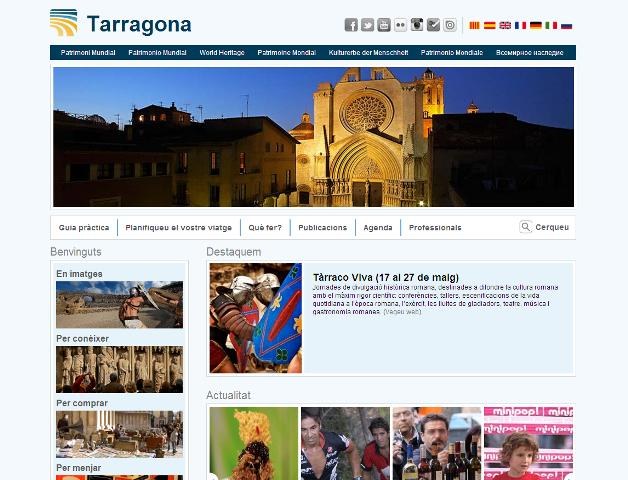Select the British flag for English
The height and width of the screenshot is (480, 628).
[x=505, y=25]
